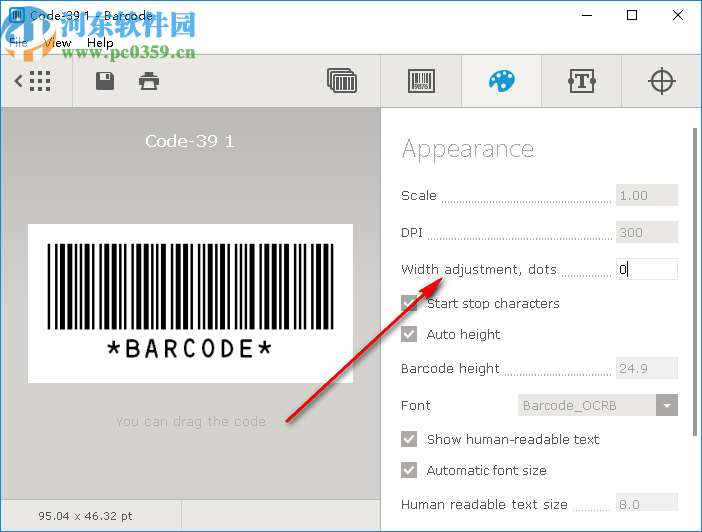Open the Help menu
Viewport: 702px width, 532px height.
(x=100, y=43)
